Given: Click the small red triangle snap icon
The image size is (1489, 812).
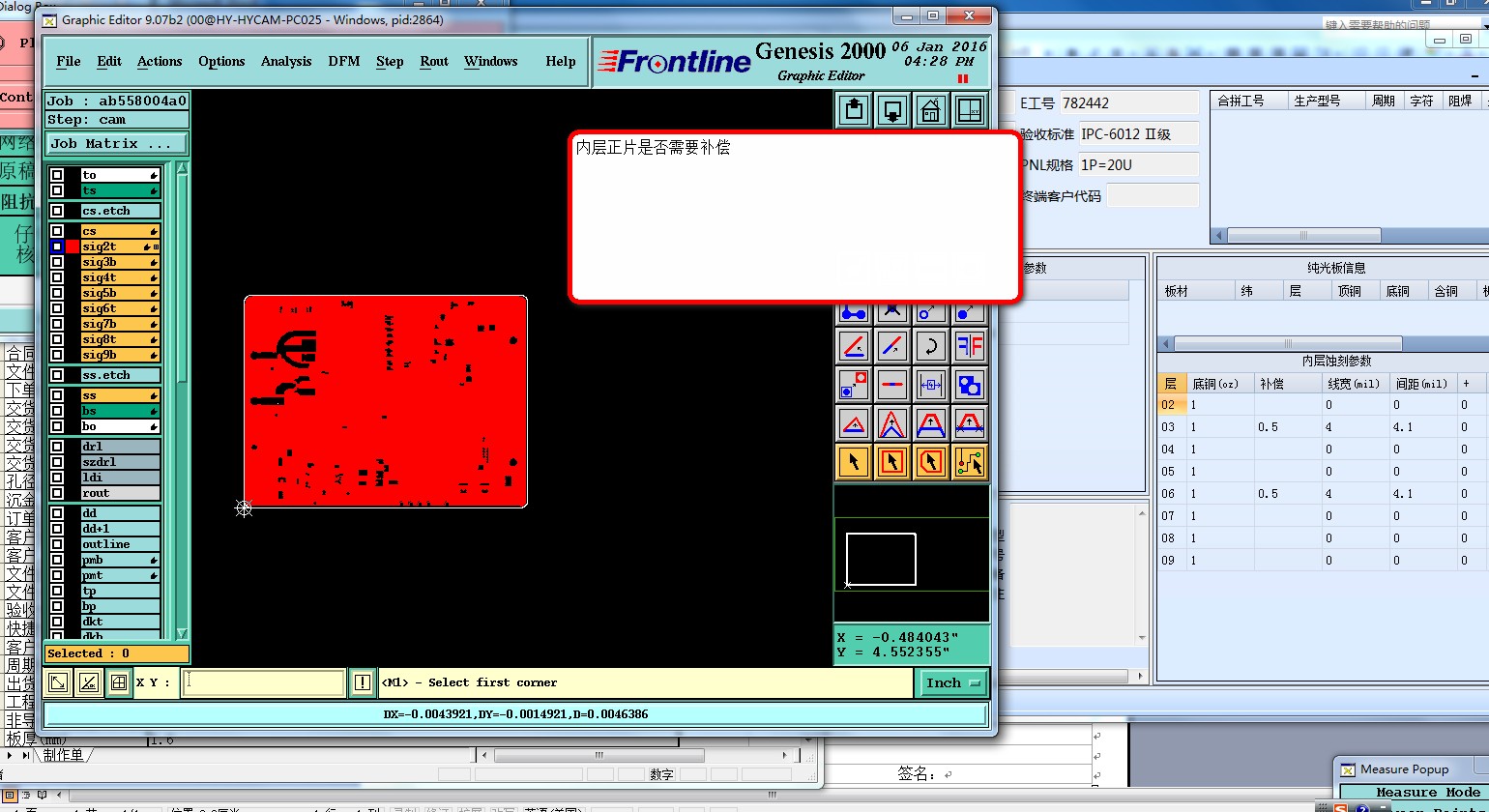Looking at the screenshot, I should (854, 422).
